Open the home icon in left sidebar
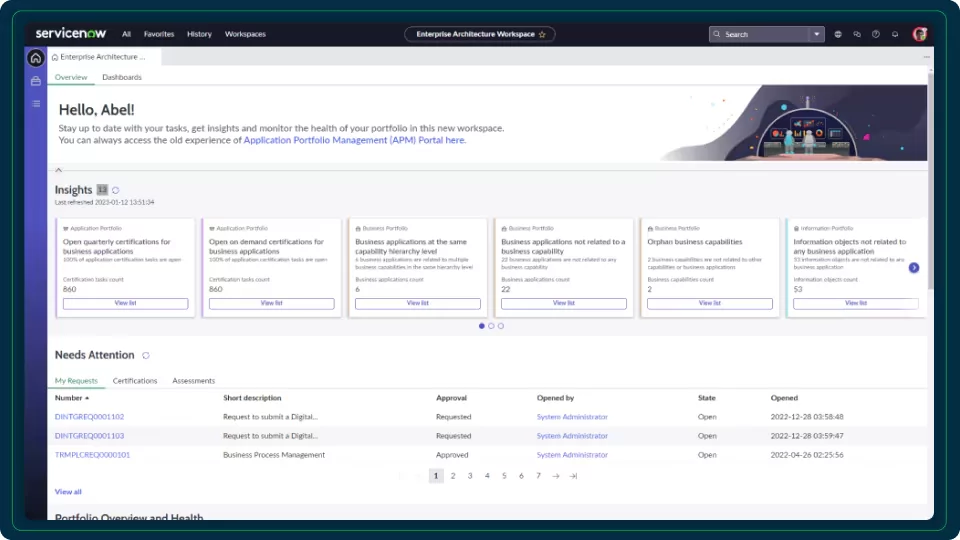Screen dimensions: 960x540 (36, 58)
